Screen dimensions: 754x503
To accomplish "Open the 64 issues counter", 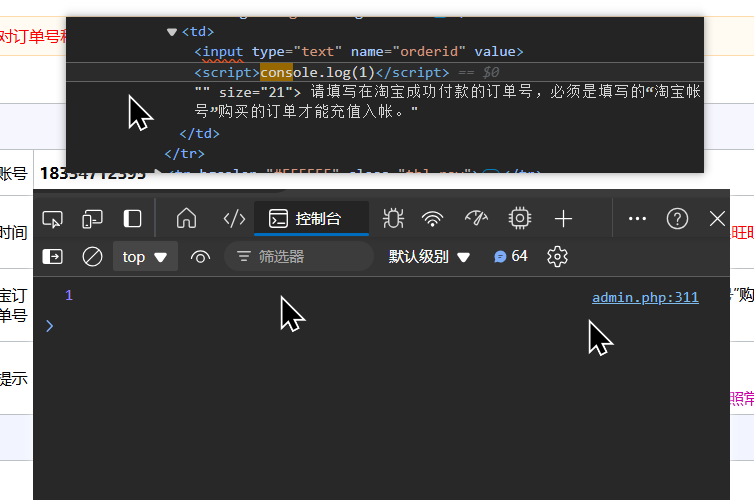I will click(x=511, y=256).
